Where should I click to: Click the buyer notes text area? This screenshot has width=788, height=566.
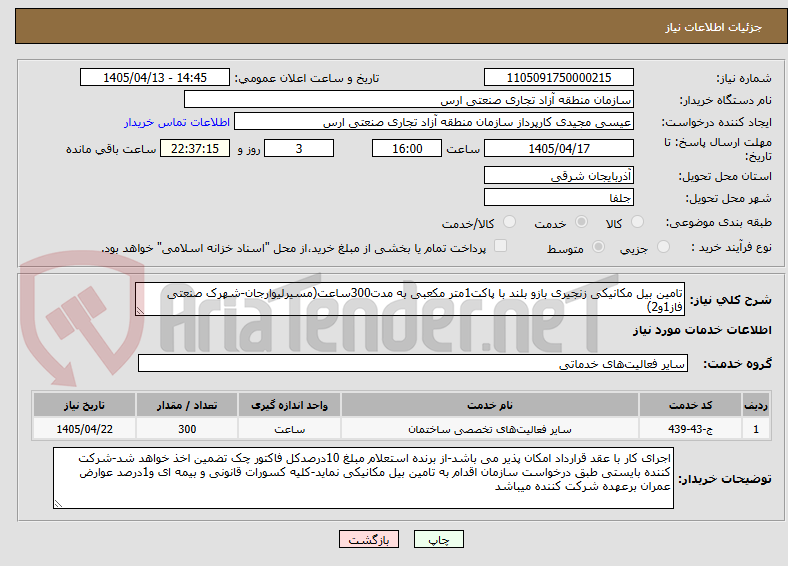[363, 478]
